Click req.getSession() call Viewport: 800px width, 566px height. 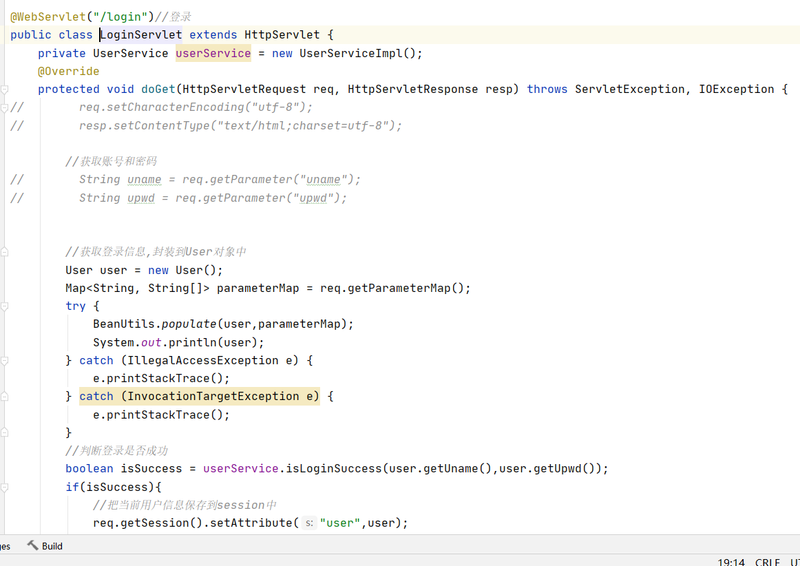(x=148, y=523)
